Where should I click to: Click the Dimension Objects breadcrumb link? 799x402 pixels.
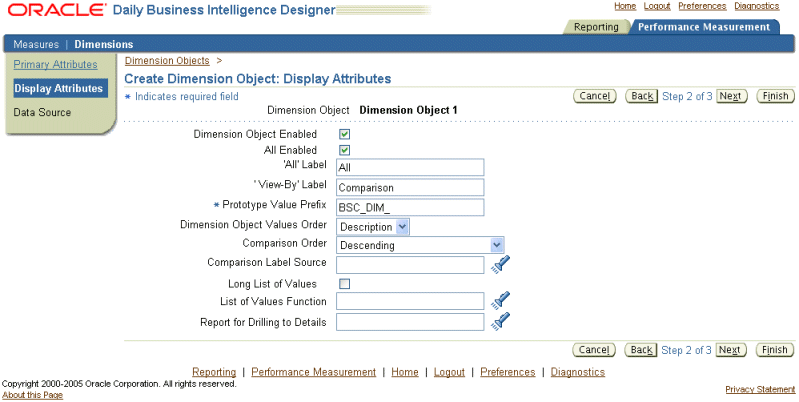[x=167, y=61]
